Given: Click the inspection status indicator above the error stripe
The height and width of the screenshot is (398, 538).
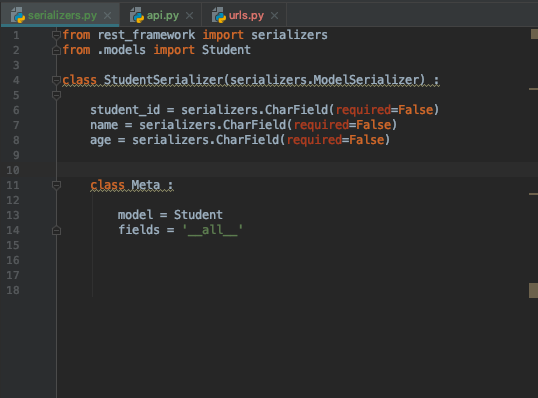Looking at the screenshot, I should coord(534,34).
